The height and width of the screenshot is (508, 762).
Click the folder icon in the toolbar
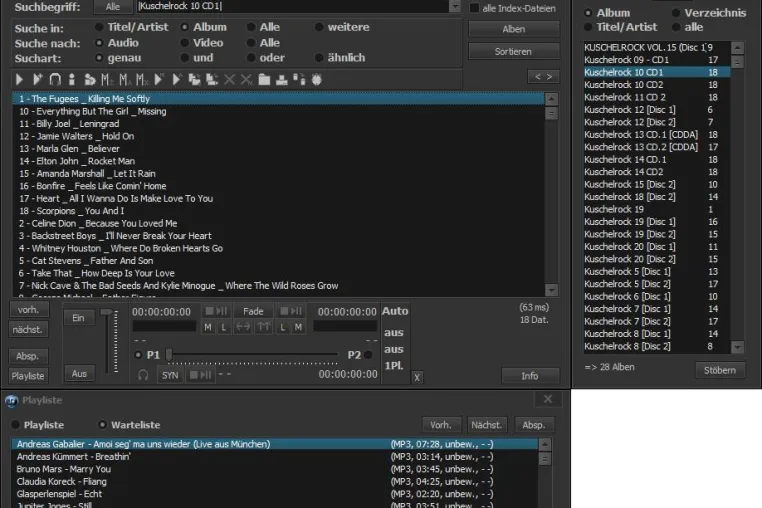coord(264,79)
